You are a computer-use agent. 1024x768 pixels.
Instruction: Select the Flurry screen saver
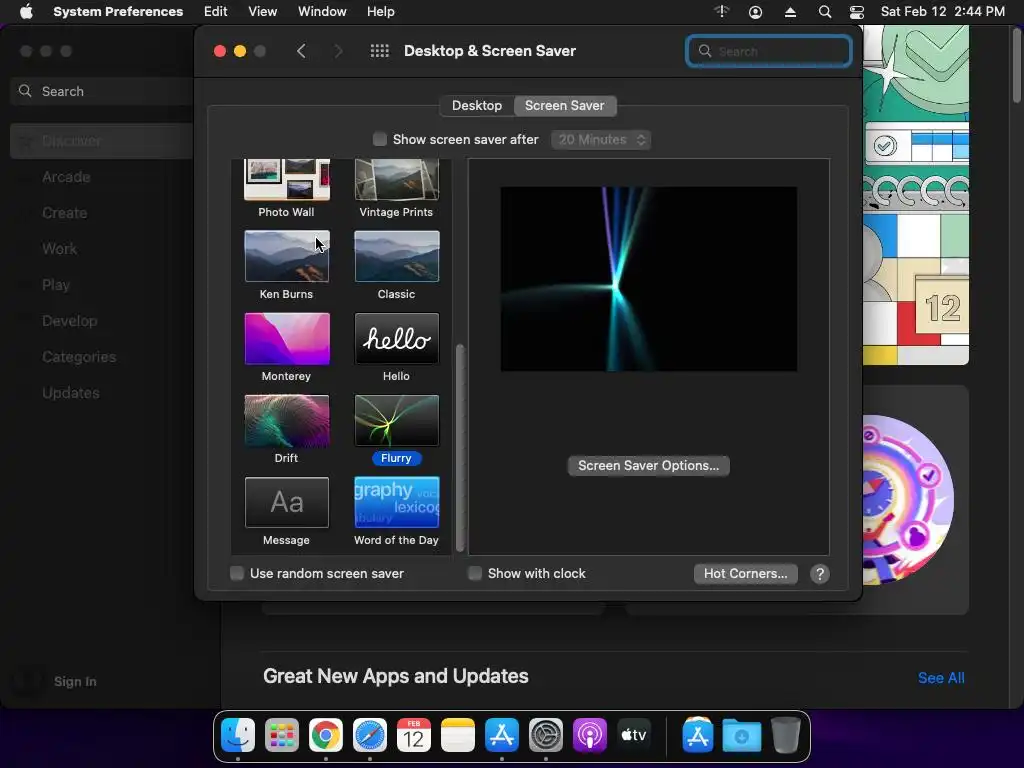(396, 430)
